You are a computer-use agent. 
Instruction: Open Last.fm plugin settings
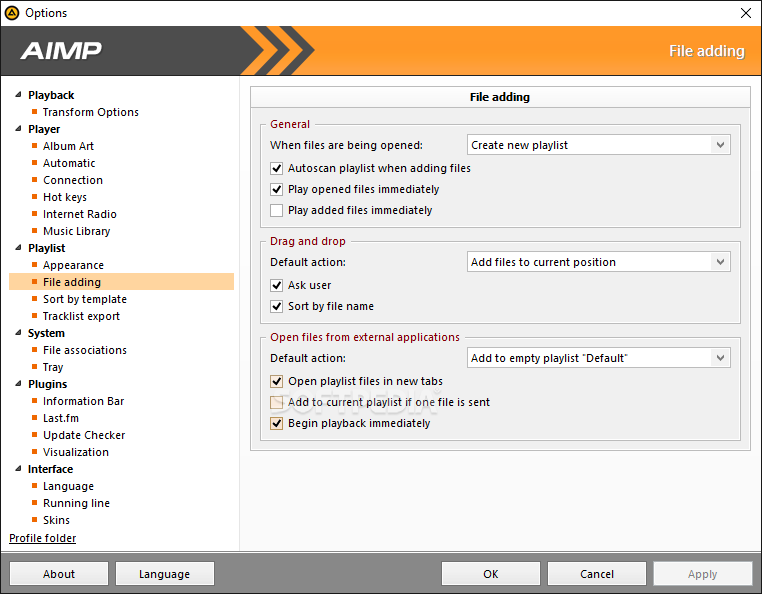pyautogui.click(x=61, y=419)
